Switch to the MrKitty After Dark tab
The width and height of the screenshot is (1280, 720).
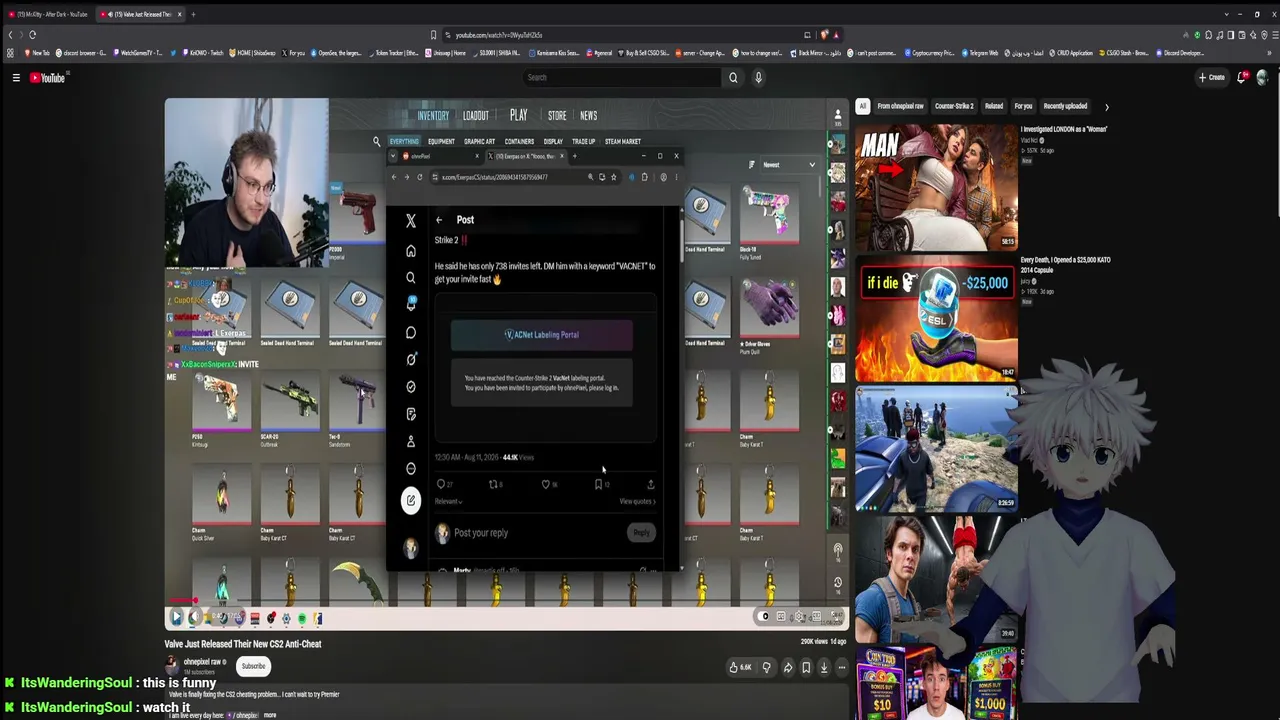pos(50,14)
